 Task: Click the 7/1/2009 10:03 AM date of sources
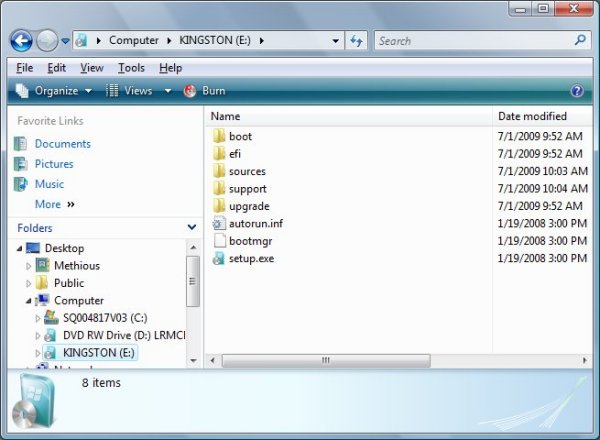pyautogui.click(x=542, y=171)
